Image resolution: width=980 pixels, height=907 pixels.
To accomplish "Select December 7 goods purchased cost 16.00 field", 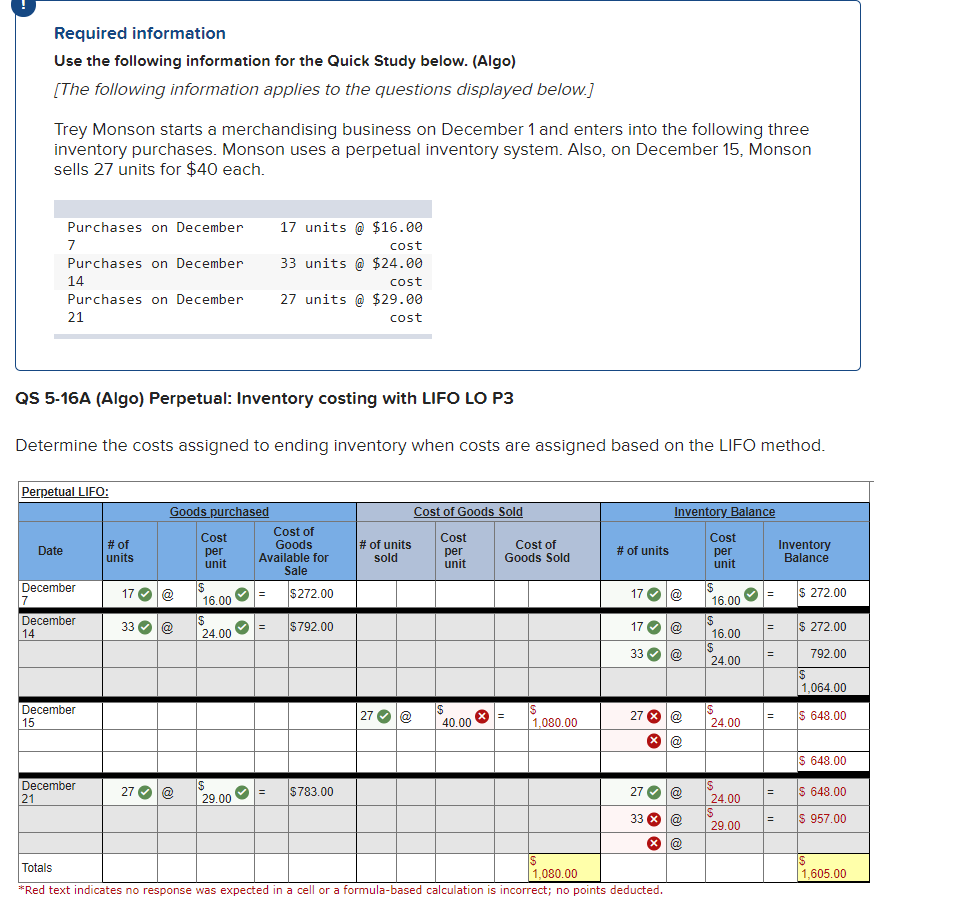I will (x=225, y=594).
